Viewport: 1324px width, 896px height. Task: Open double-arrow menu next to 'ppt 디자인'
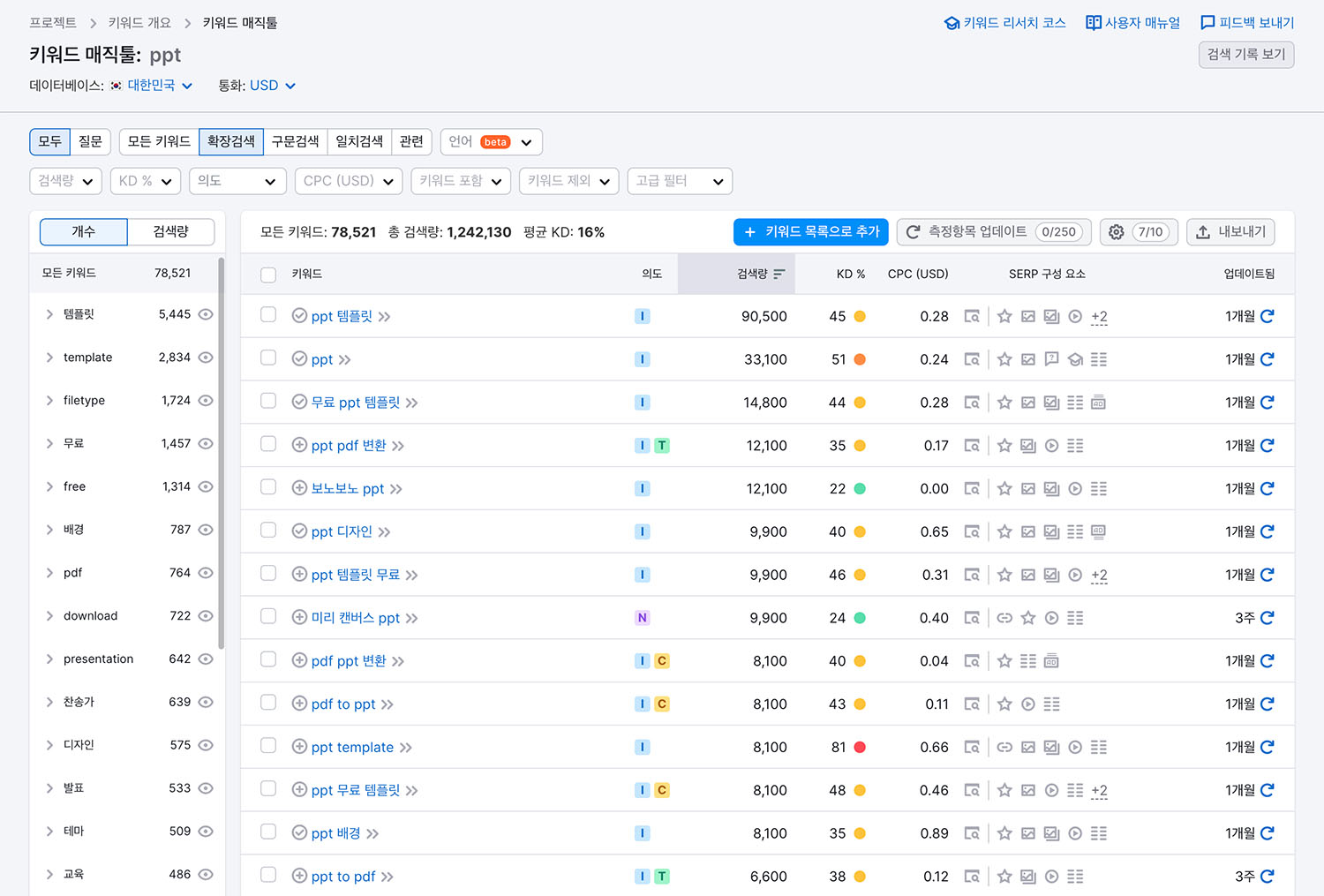point(384,532)
